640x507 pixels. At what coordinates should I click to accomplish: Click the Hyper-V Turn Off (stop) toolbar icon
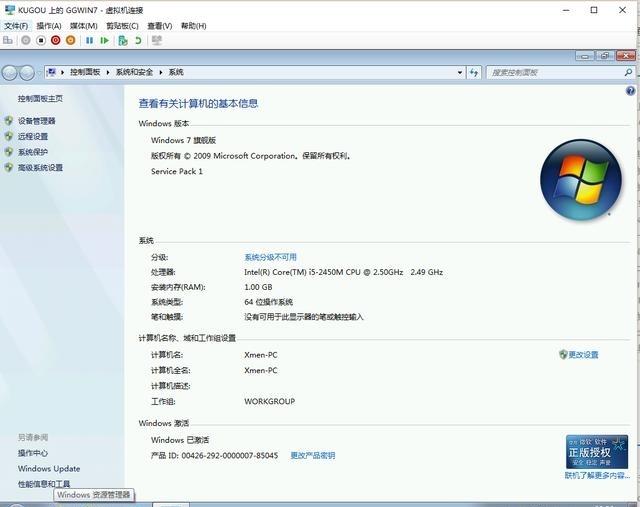click(x=41, y=40)
